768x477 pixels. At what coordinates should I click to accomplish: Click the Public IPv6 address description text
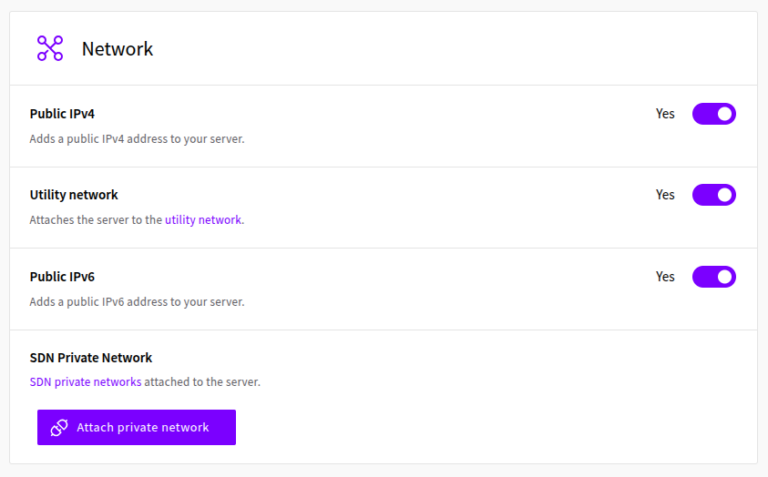(137, 302)
